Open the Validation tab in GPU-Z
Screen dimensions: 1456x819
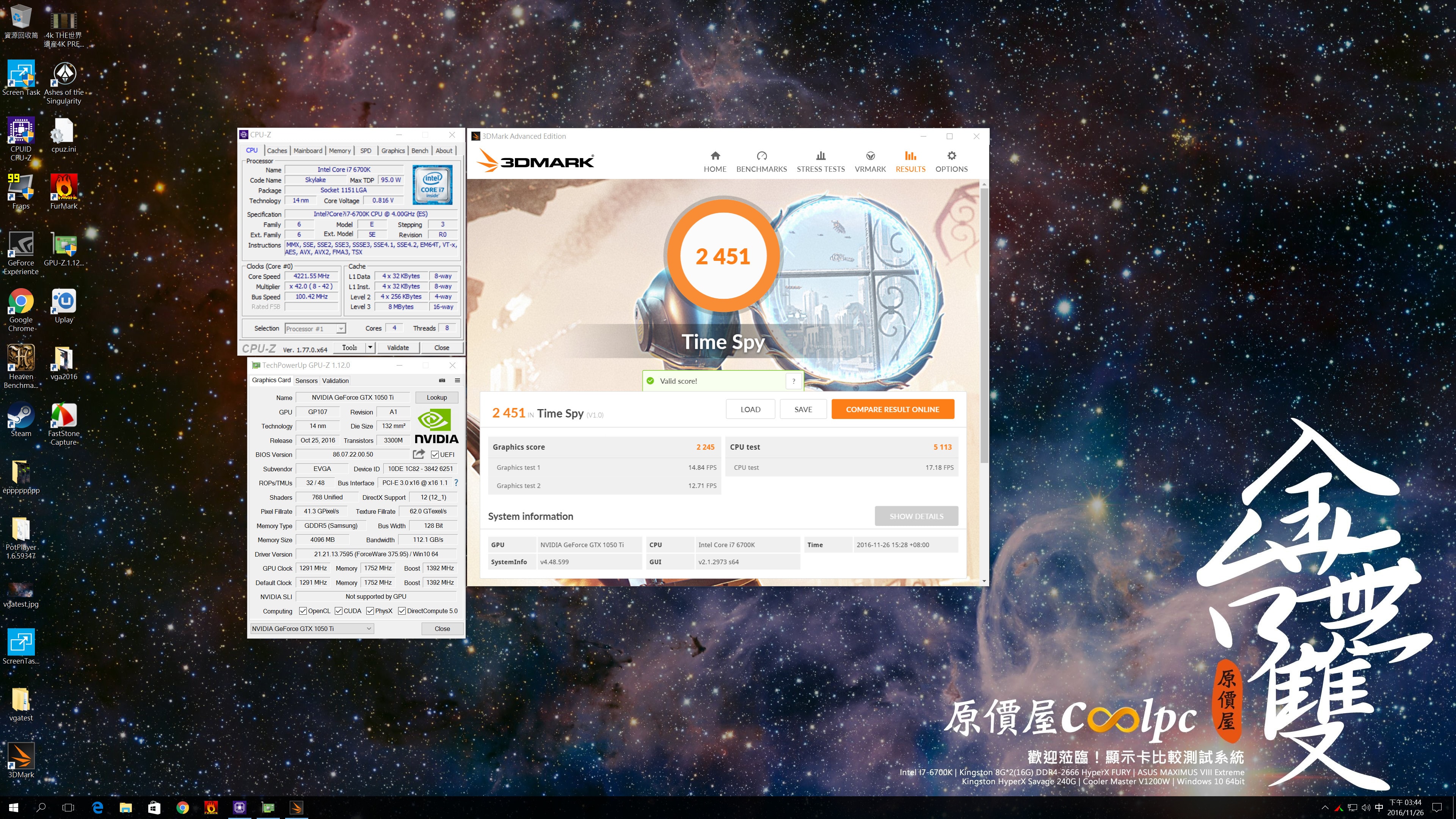tap(335, 380)
